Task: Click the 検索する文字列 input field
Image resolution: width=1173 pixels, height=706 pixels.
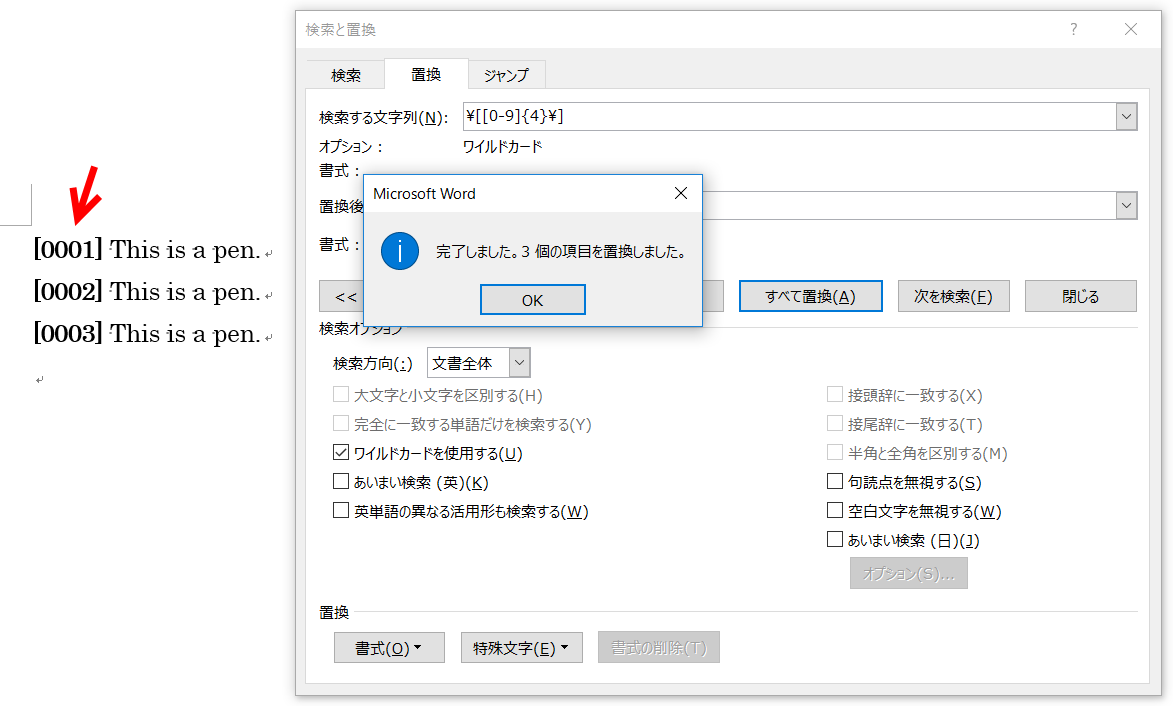Action: pos(788,117)
